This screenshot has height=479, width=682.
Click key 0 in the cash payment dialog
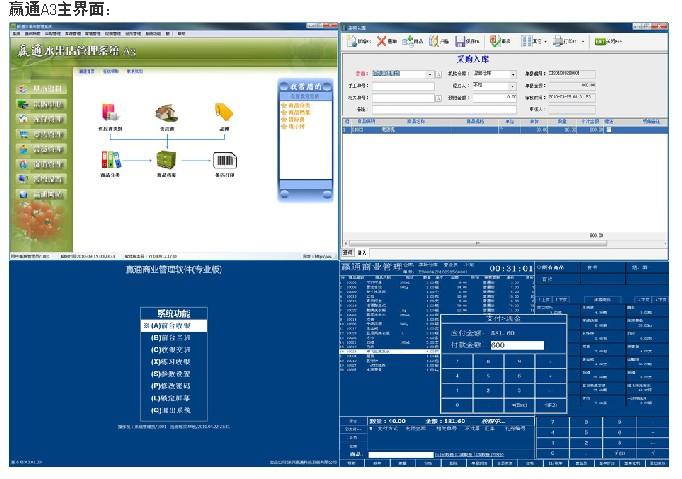[457, 405]
